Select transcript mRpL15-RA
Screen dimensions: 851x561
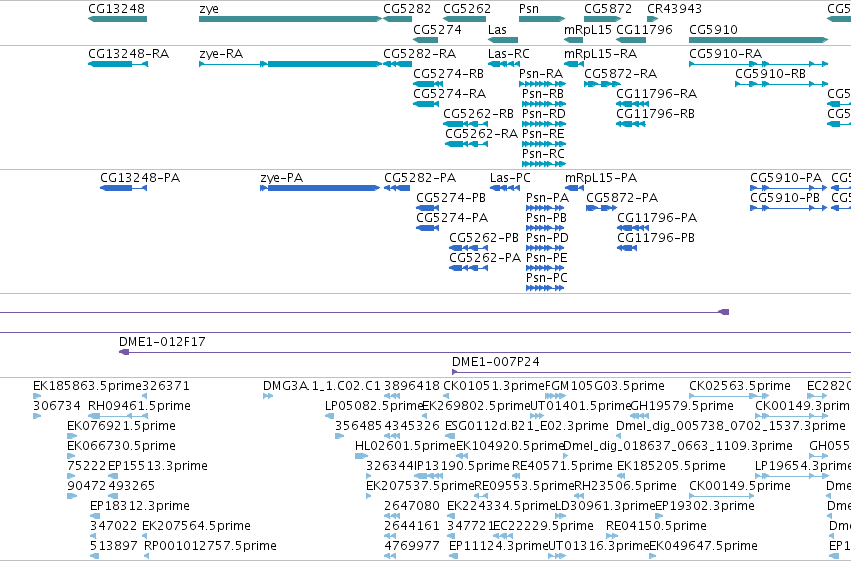click(600, 54)
